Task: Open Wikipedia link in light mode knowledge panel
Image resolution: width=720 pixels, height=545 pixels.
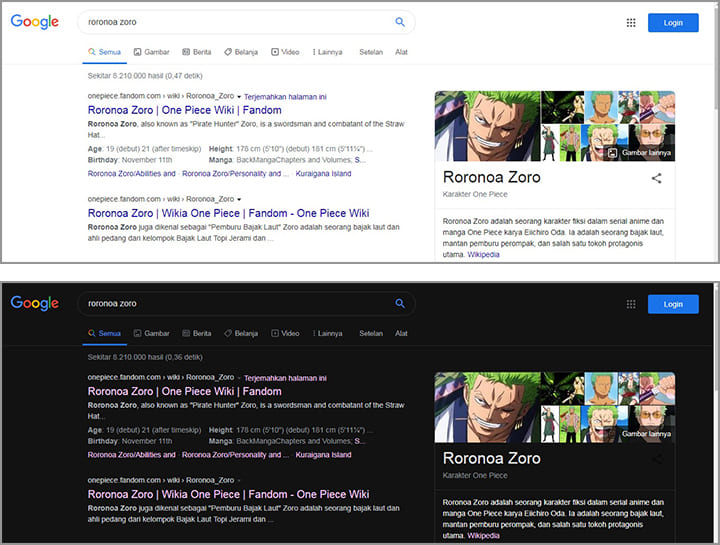Action: [483, 255]
